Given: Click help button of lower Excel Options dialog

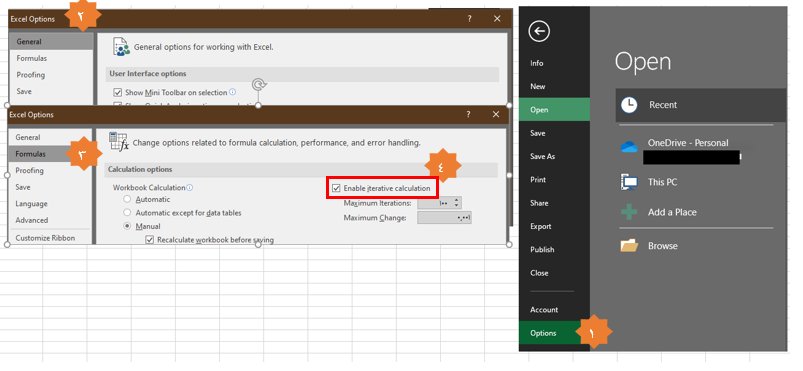Looking at the screenshot, I should tap(468, 114).
